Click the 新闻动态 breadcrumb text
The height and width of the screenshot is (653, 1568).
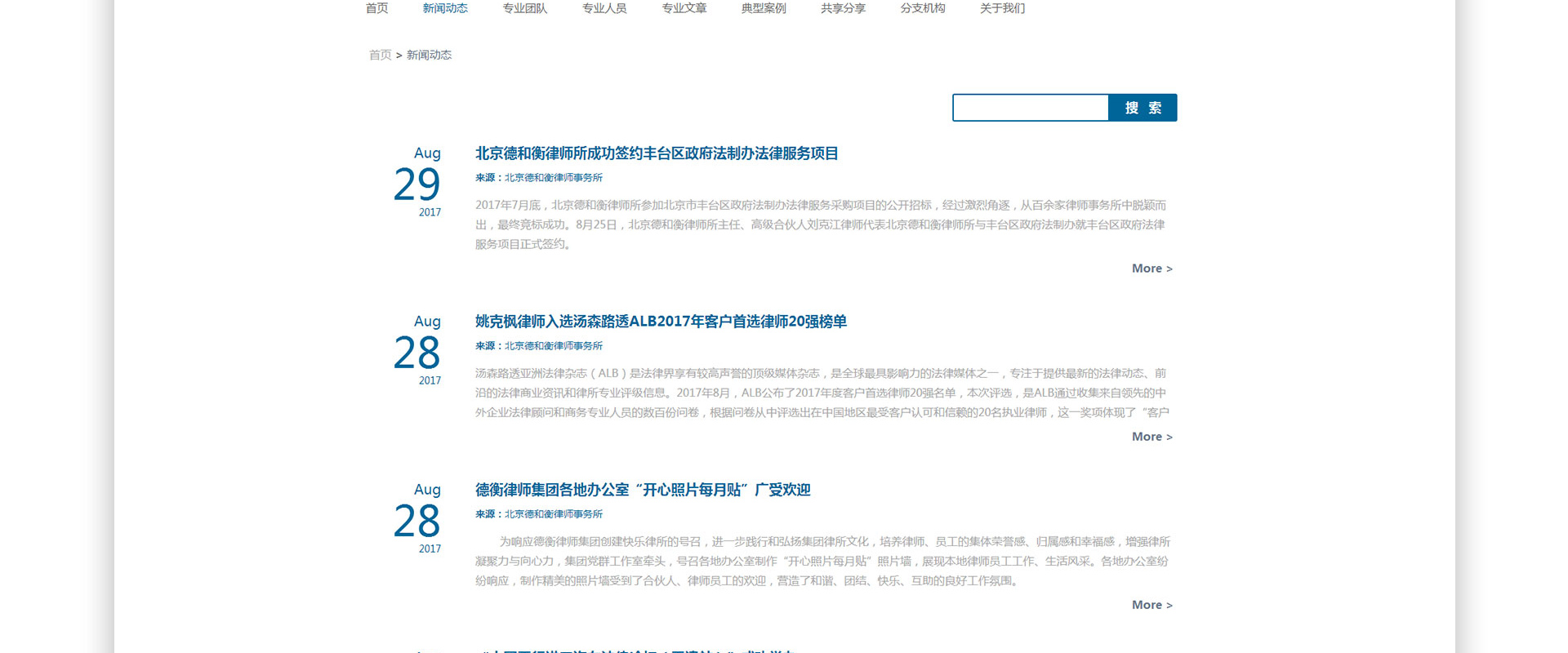coord(429,55)
